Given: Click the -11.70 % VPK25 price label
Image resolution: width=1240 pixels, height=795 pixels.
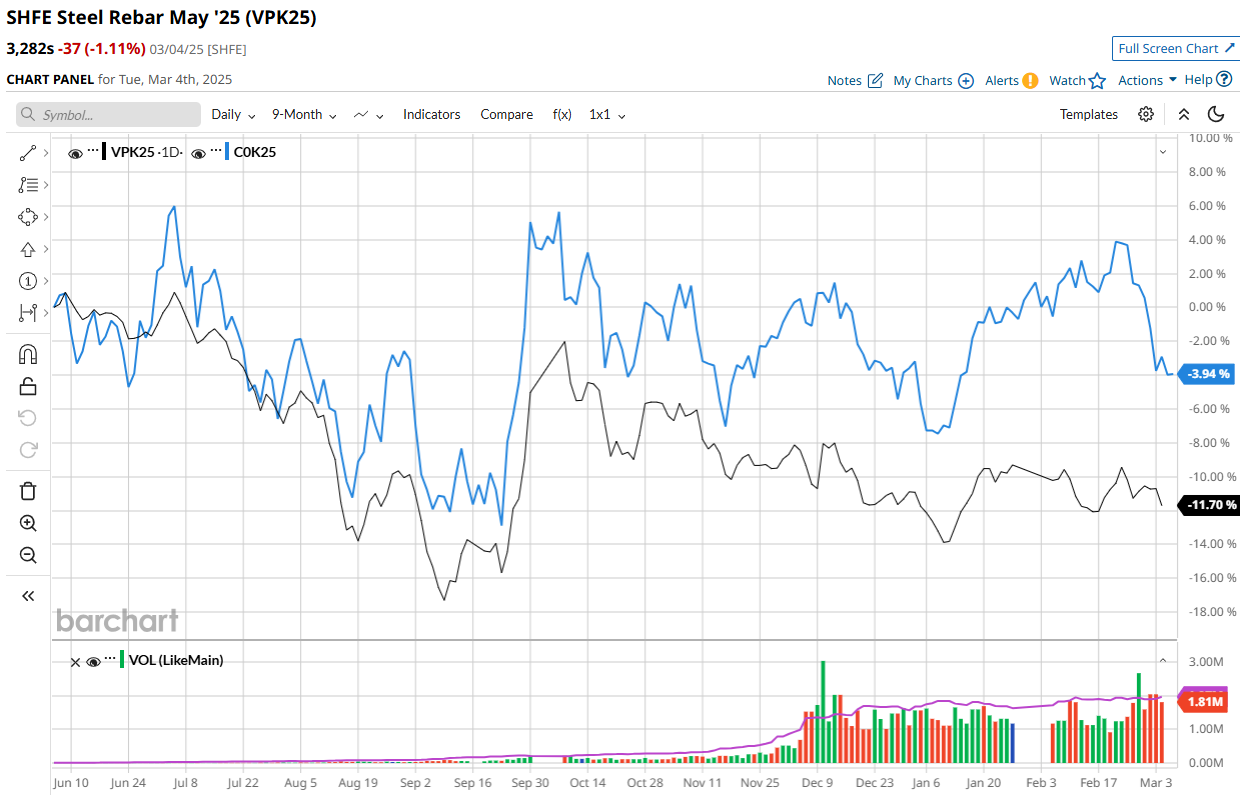Looking at the screenshot, I should (x=1209, y=505).
